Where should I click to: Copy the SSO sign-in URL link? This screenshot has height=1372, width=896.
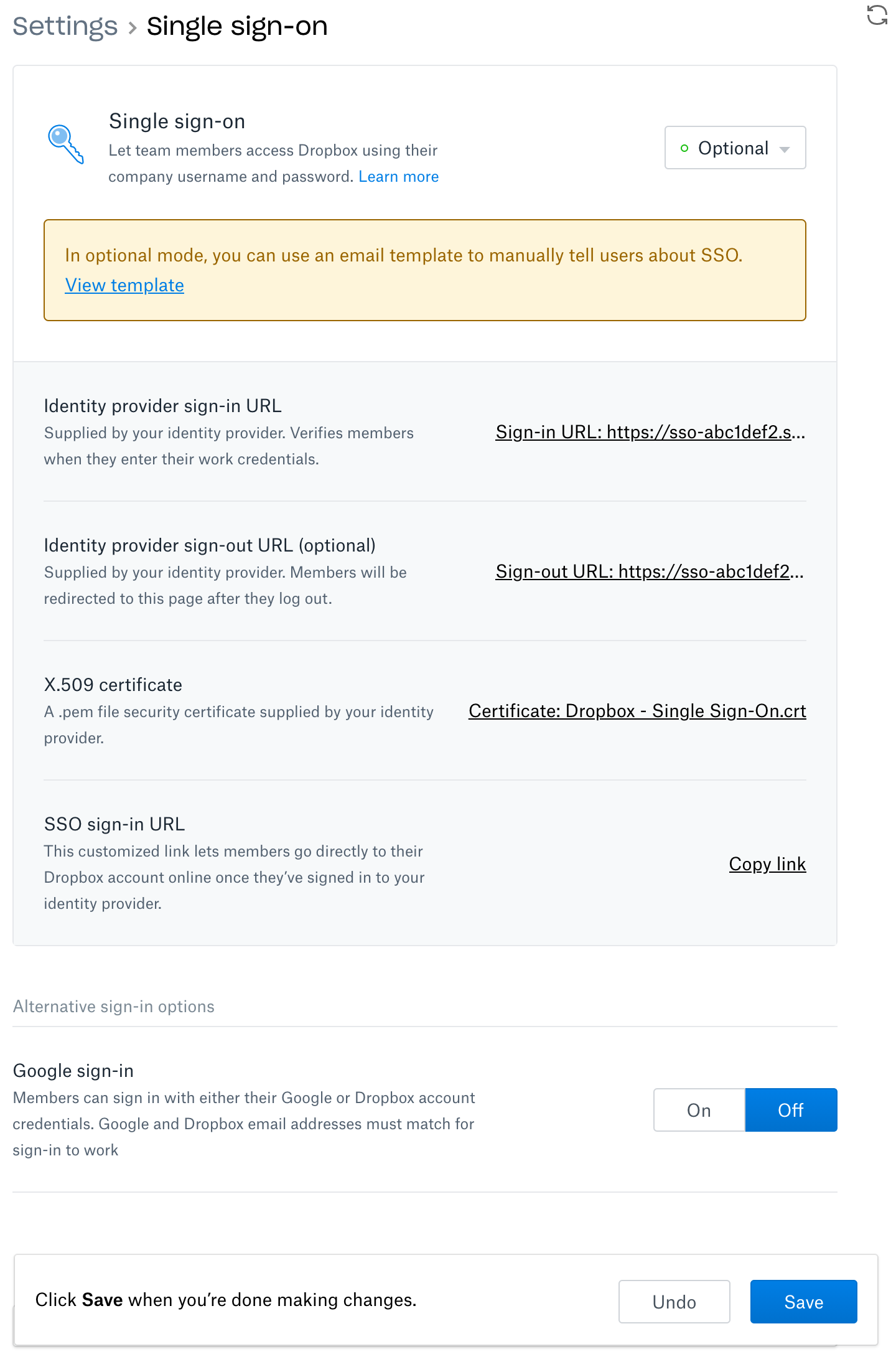click(x=767, y=864)
